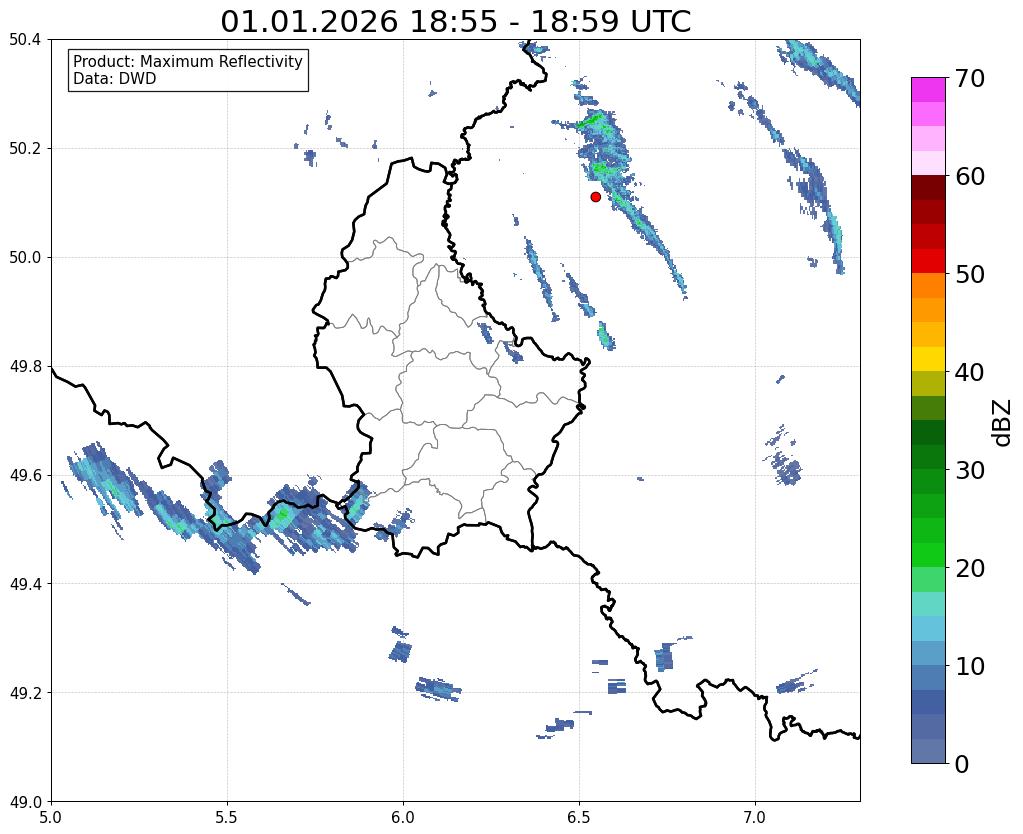Pick the magenta top colorbar swatch

tap(928, 90)
